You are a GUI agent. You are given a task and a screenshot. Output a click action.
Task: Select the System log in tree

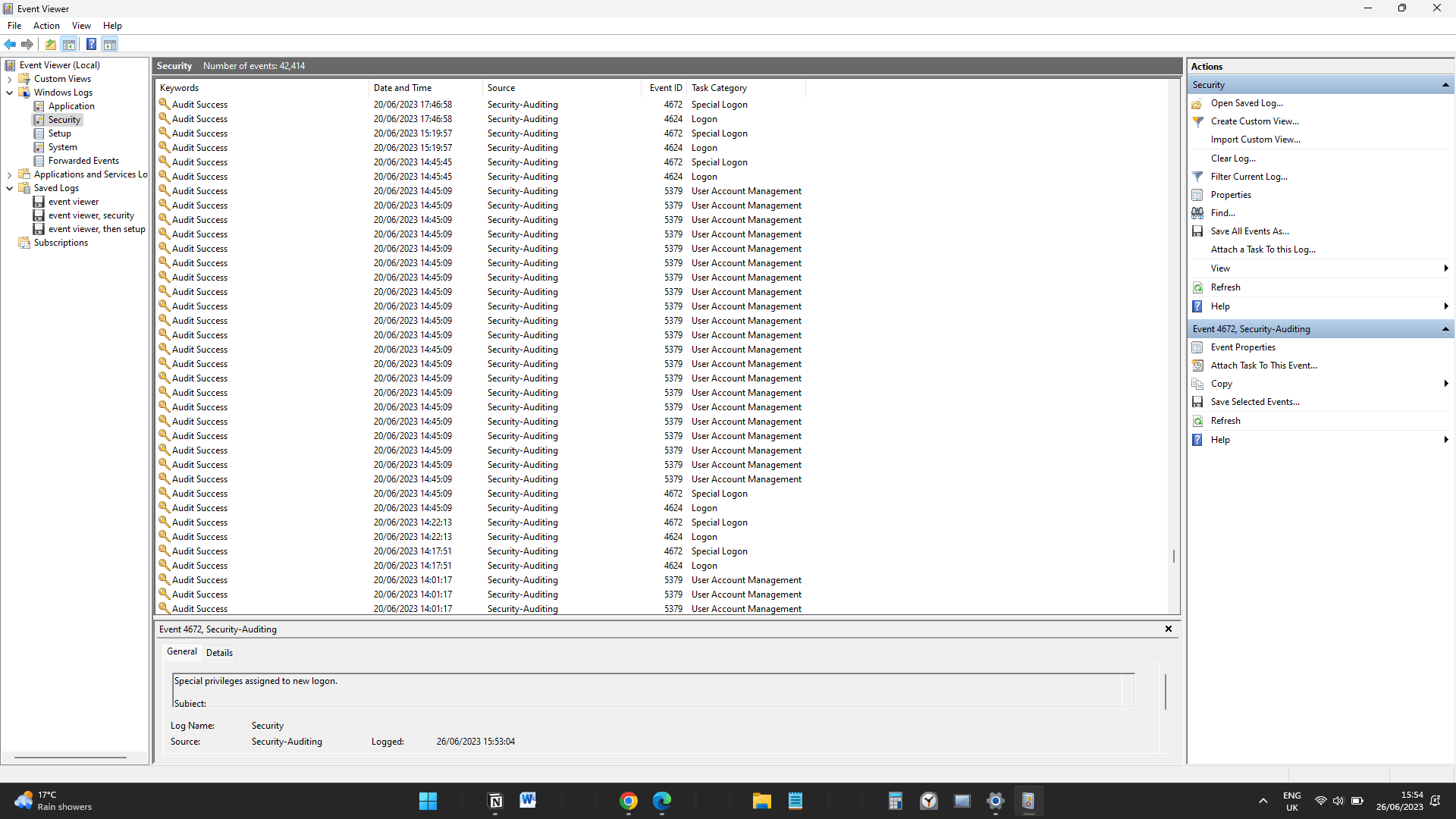click(x=62, y=147)
